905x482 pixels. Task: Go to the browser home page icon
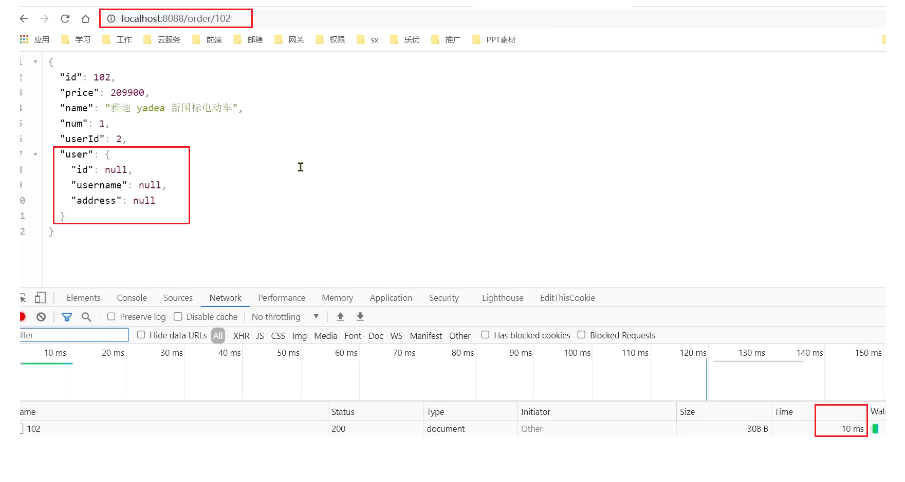point(85,19)
